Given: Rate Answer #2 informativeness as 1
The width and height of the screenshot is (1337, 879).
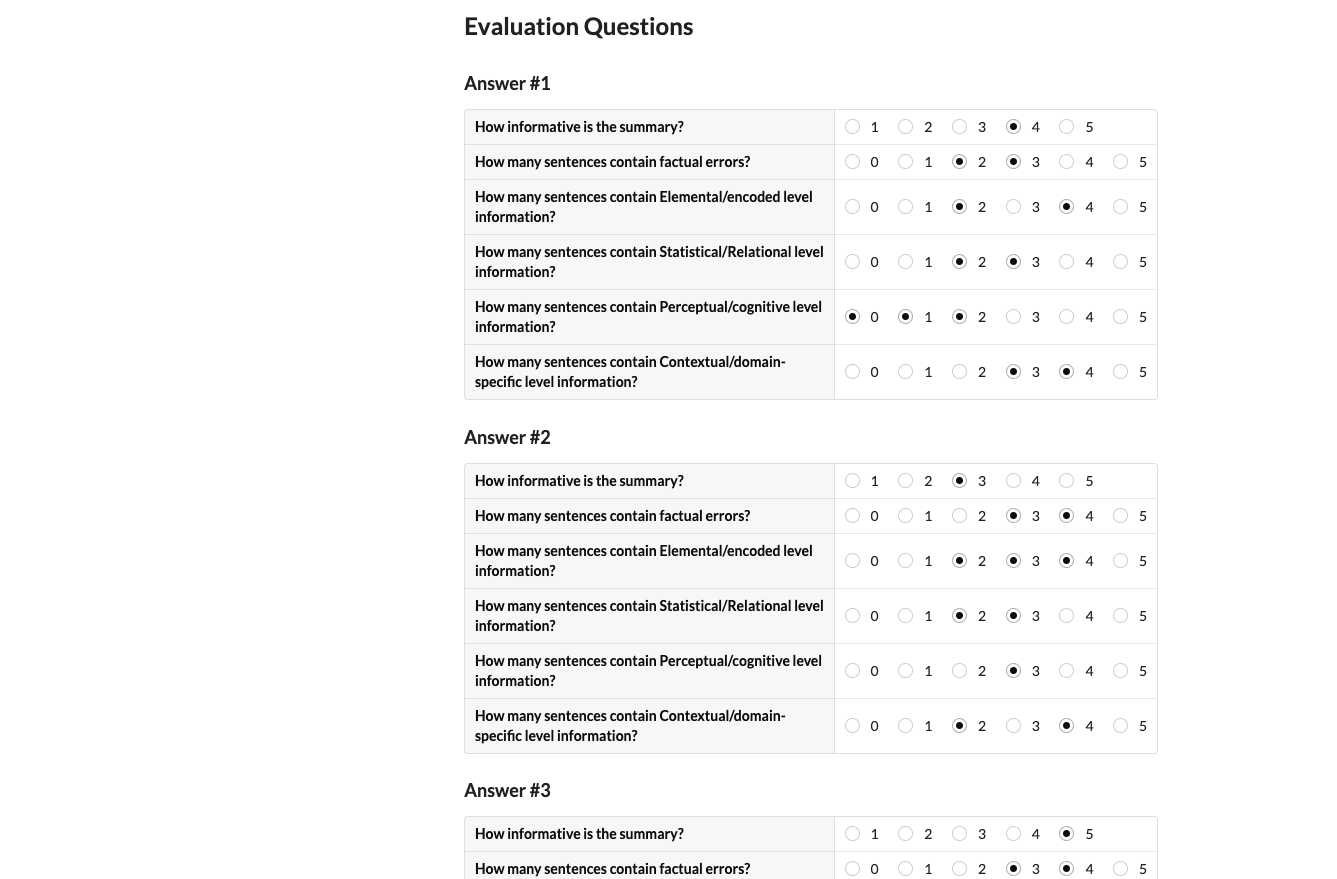Looking at the screenshot, I should pyautogui.click(x=852, y=481).
